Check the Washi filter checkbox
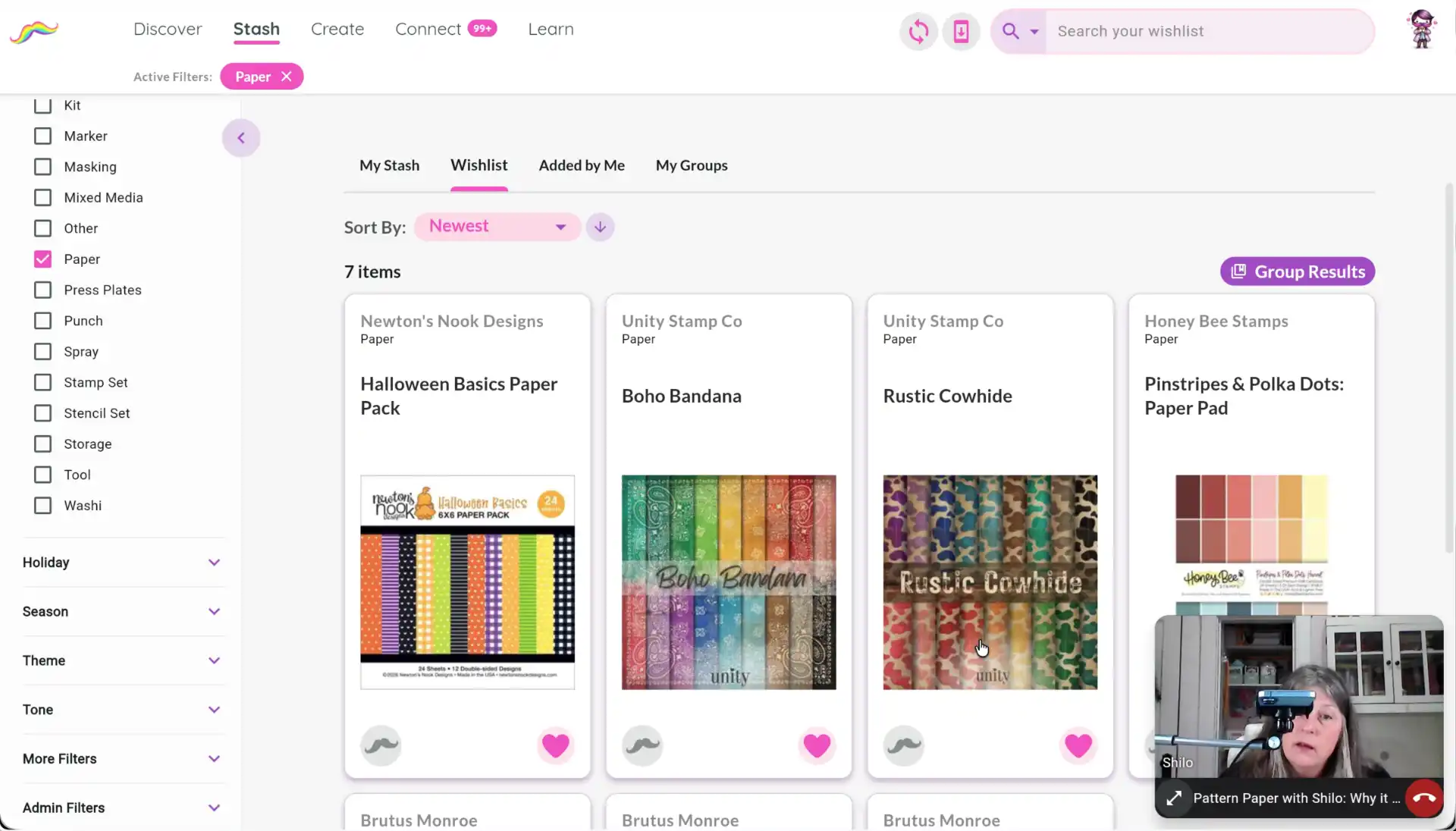 [x=43, y=506]
